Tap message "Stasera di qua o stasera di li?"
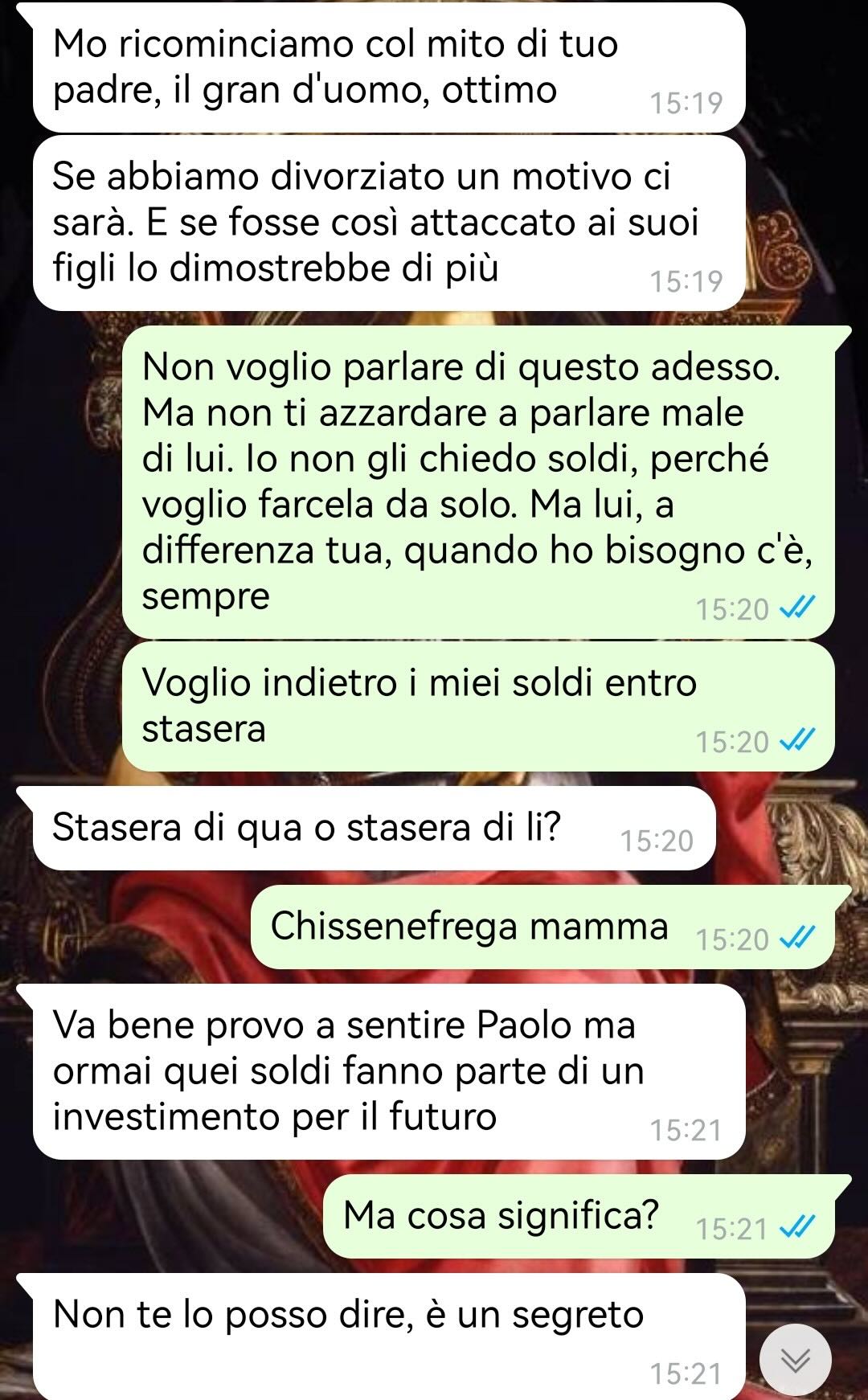 374,828
